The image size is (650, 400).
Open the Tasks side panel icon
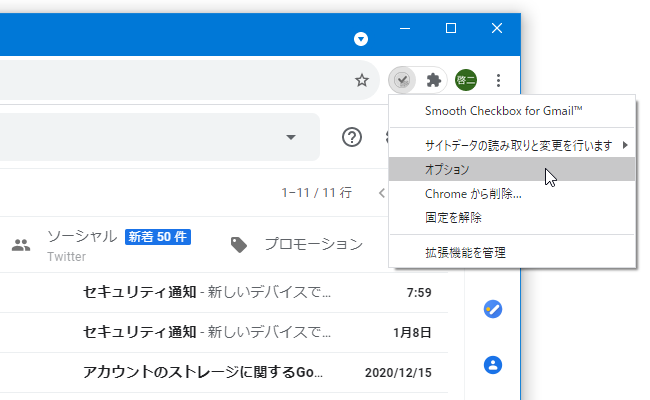pos(493,309)
